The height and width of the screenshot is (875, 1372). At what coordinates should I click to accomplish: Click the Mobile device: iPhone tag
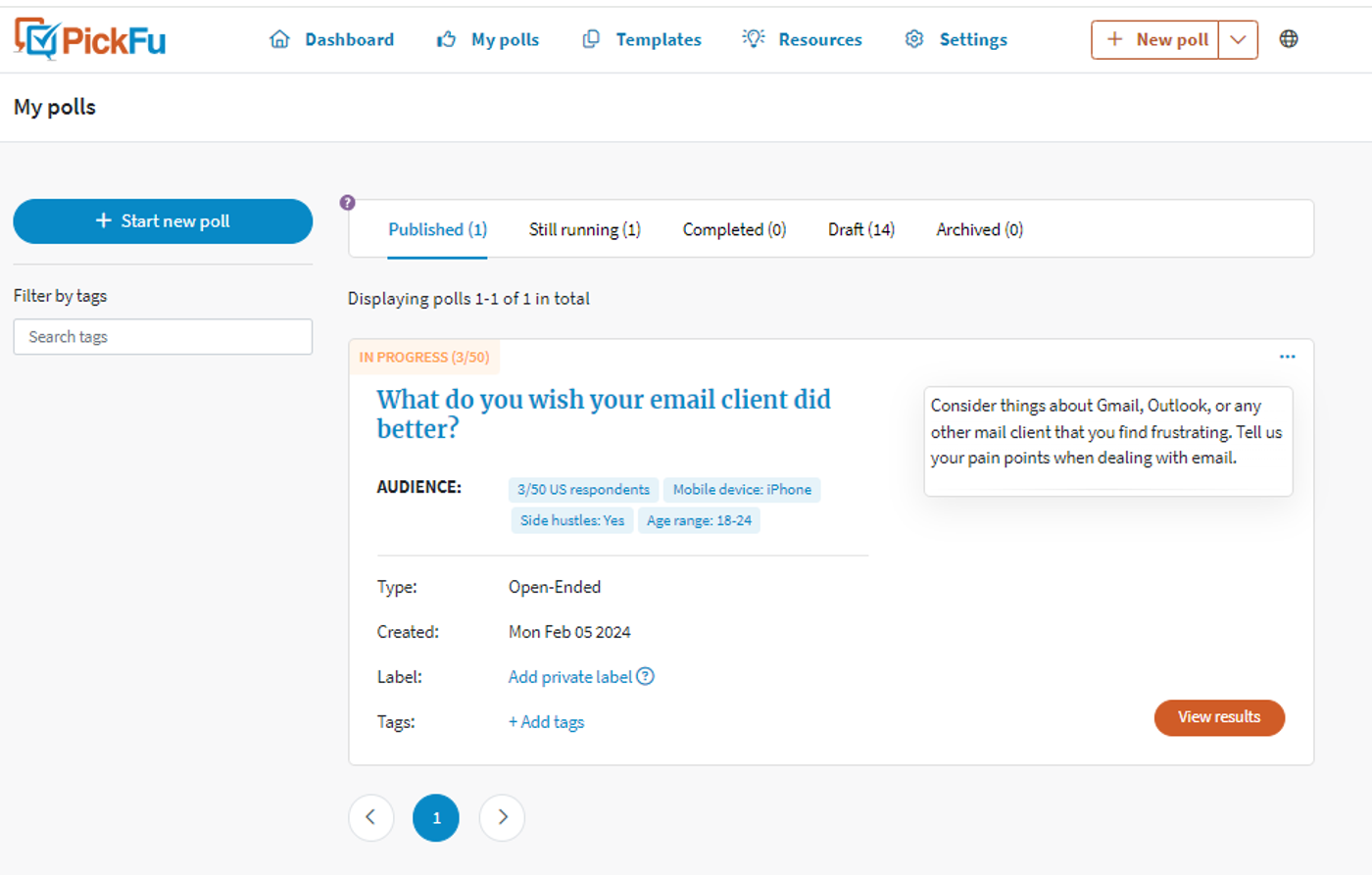click(x=742, y=490)
